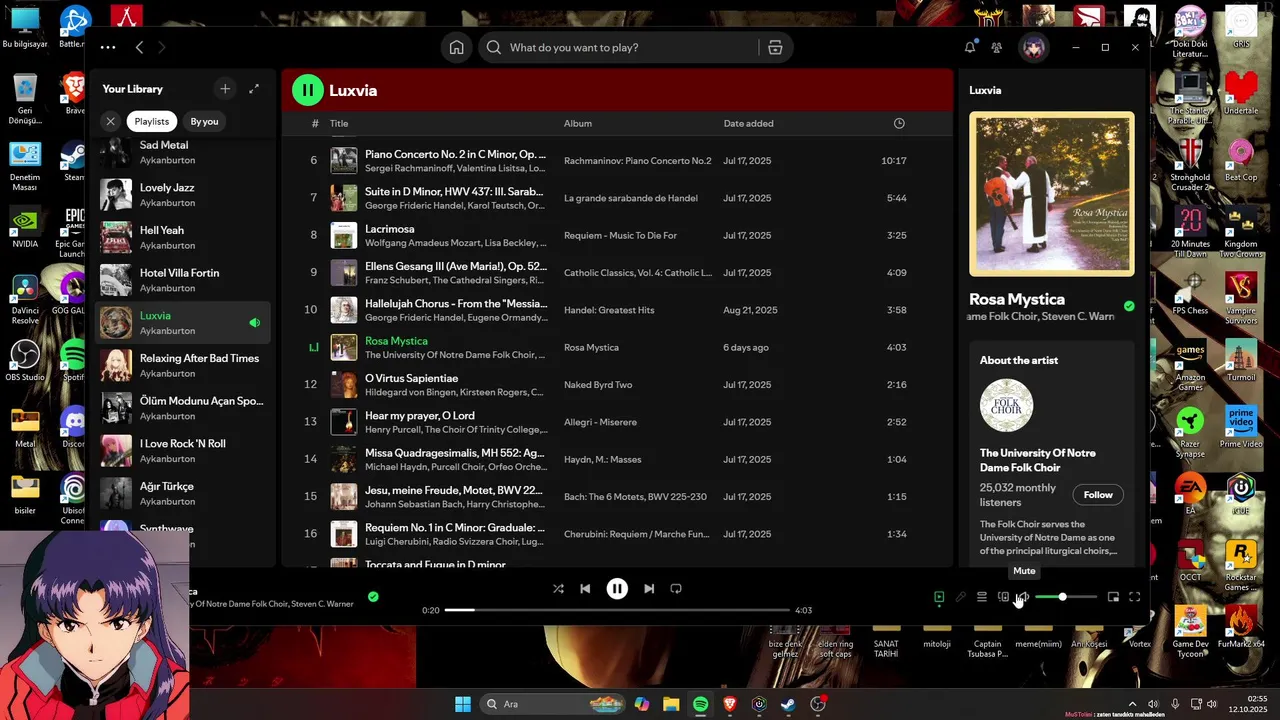Enter full screen mode

pyautogui.click(x=1135, y=597)
